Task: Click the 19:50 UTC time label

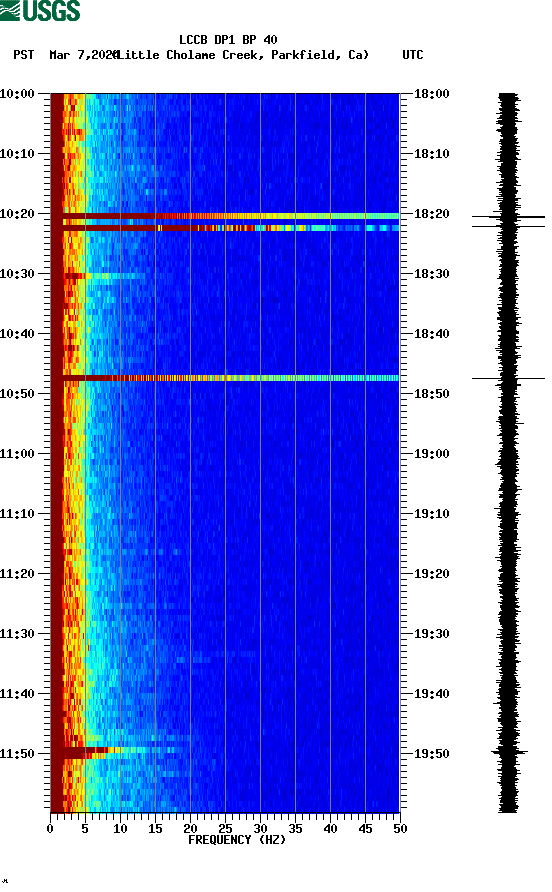Action: coord(431,754)
